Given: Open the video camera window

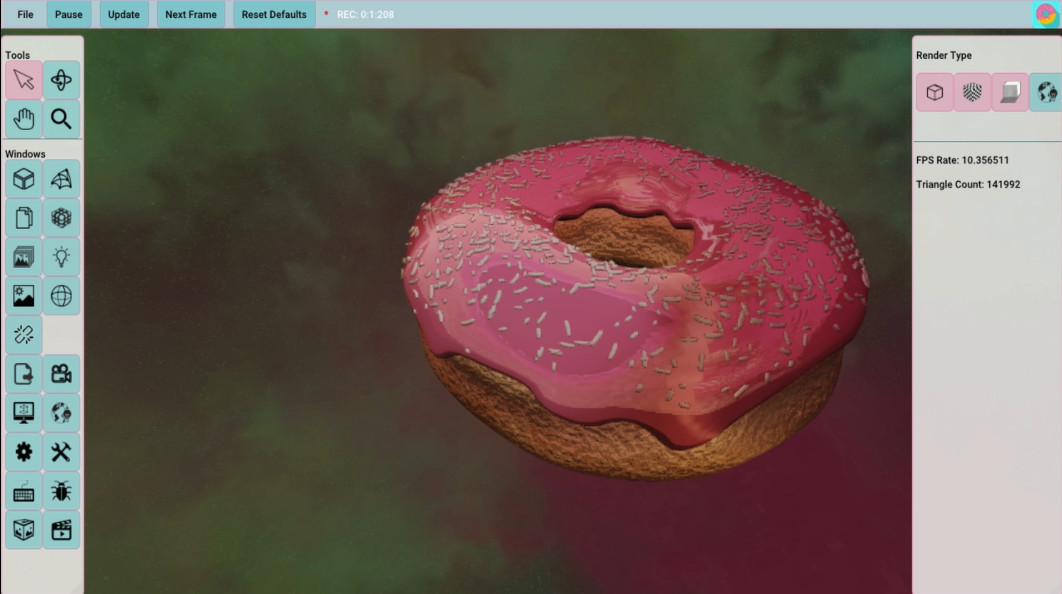Looking at the screenshot, I should point(62,374).
